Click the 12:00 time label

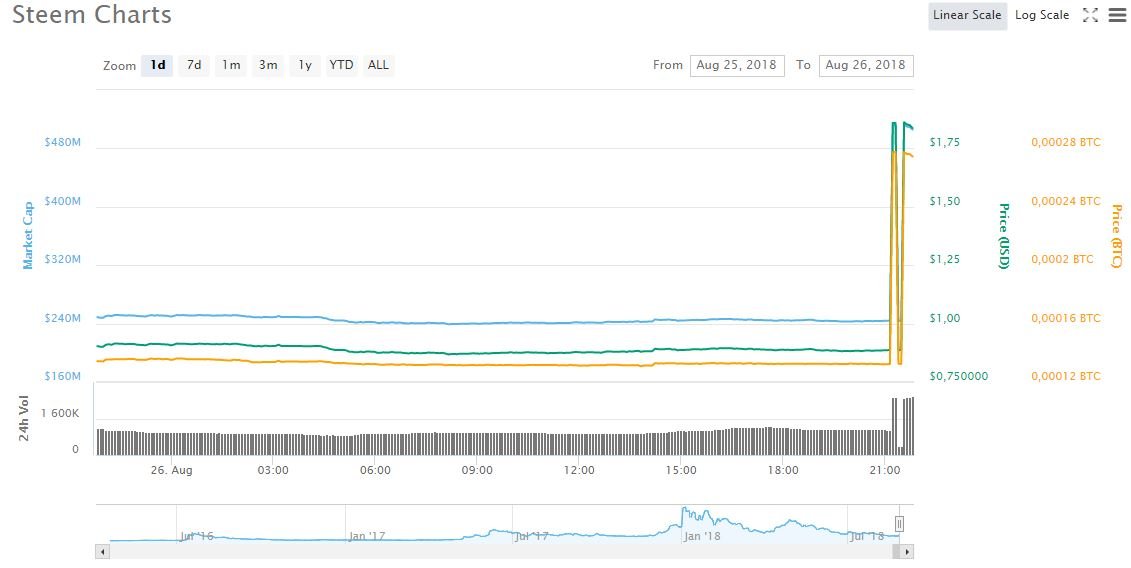coord(579,470)
